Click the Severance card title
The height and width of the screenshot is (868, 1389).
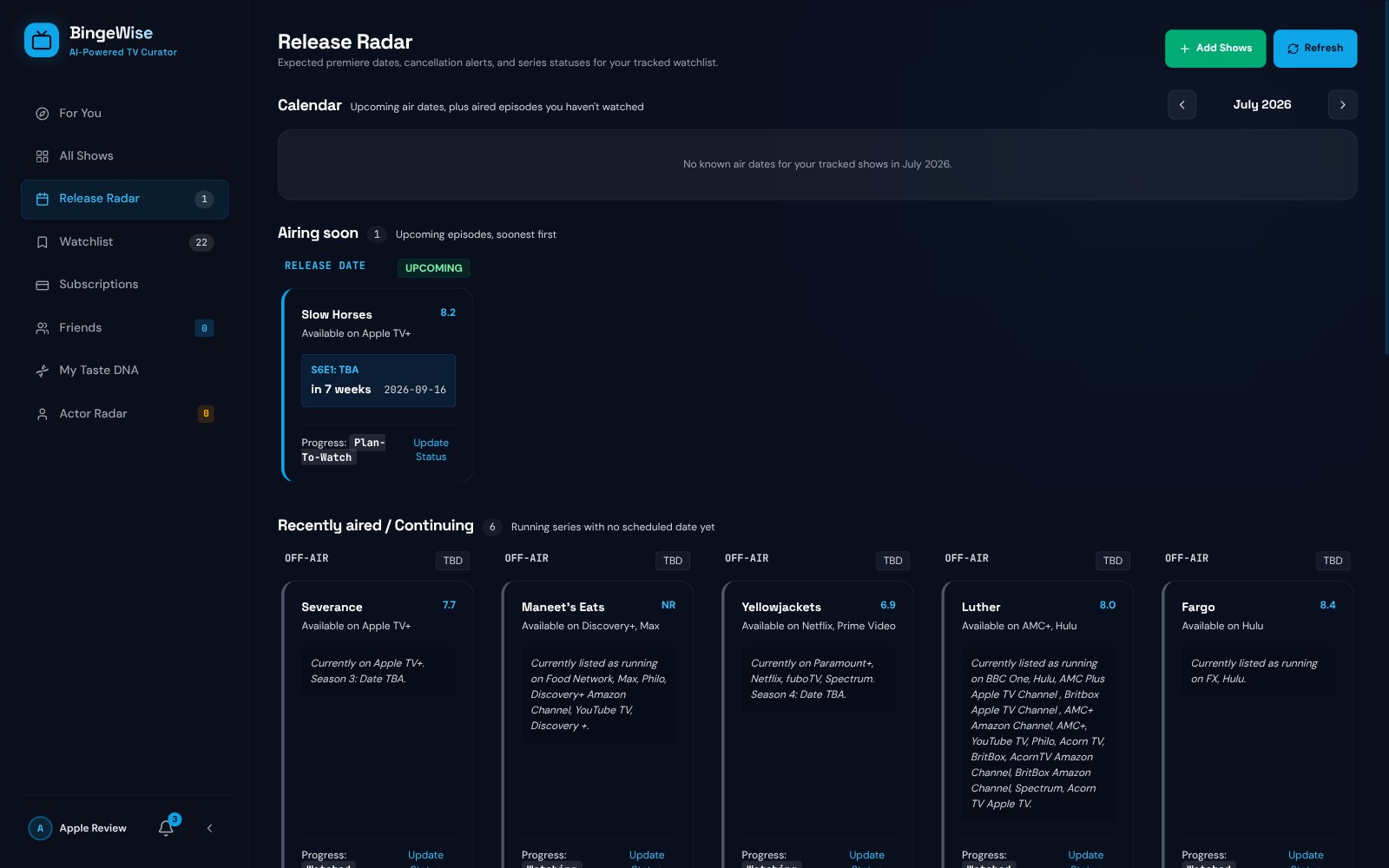tap(332, 608)
